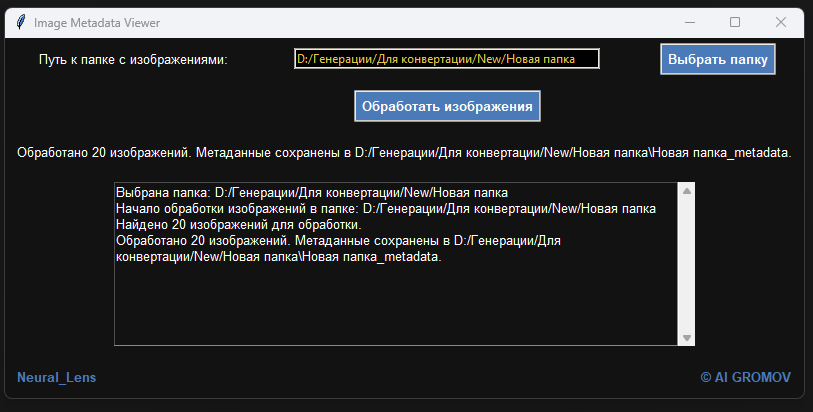Image resolution: width=813 pixels, height=412 pixels.
Task: Click the Image Metadata Viewer window title
Action: 97,23
